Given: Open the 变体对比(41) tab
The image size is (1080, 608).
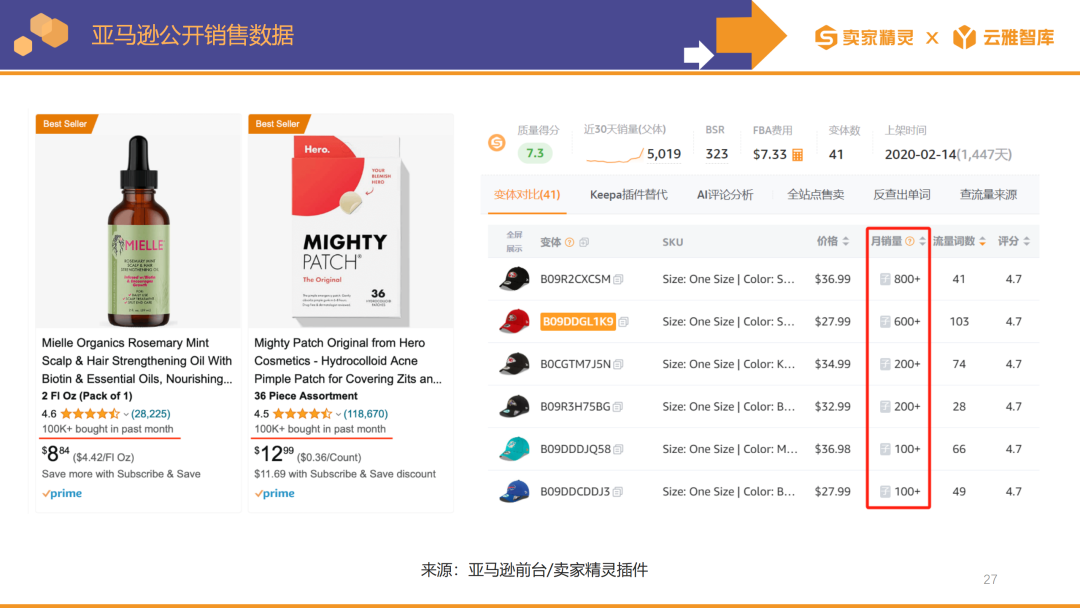Looking at the screenshot, I should 527,195.
